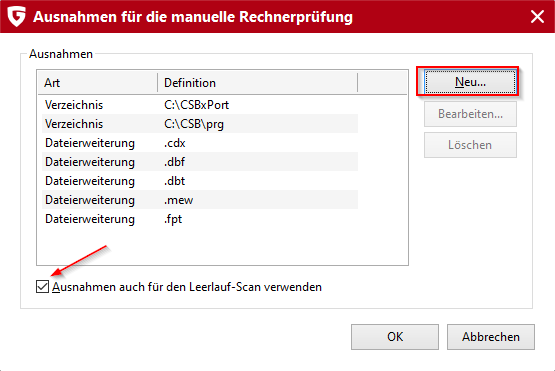Click the Löschen button
Image resolution: width=555 pixels, height=371 pixels.
(x=470, y=145)
